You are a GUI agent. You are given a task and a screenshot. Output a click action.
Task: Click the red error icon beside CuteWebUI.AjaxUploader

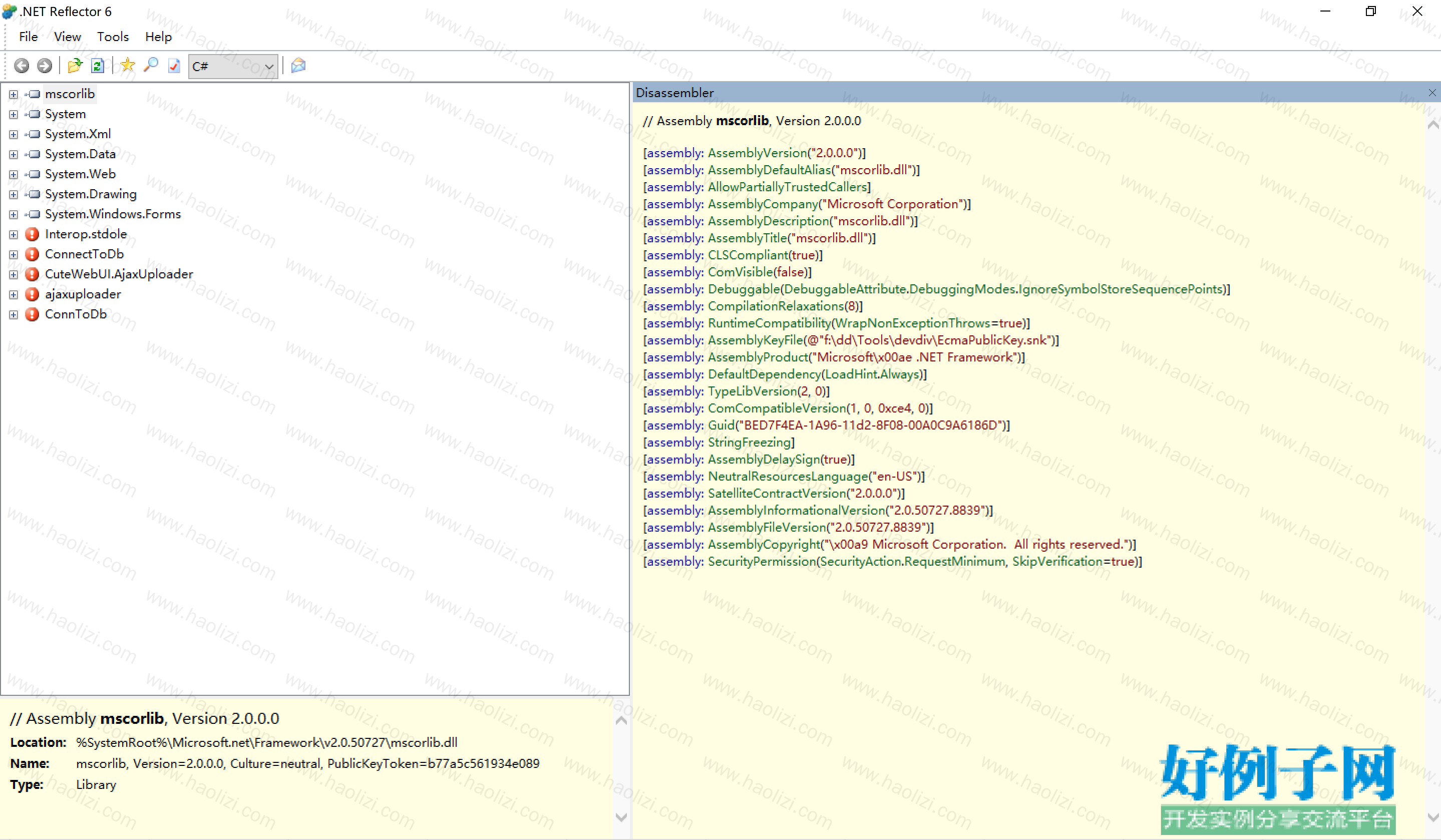pos(33,274)
